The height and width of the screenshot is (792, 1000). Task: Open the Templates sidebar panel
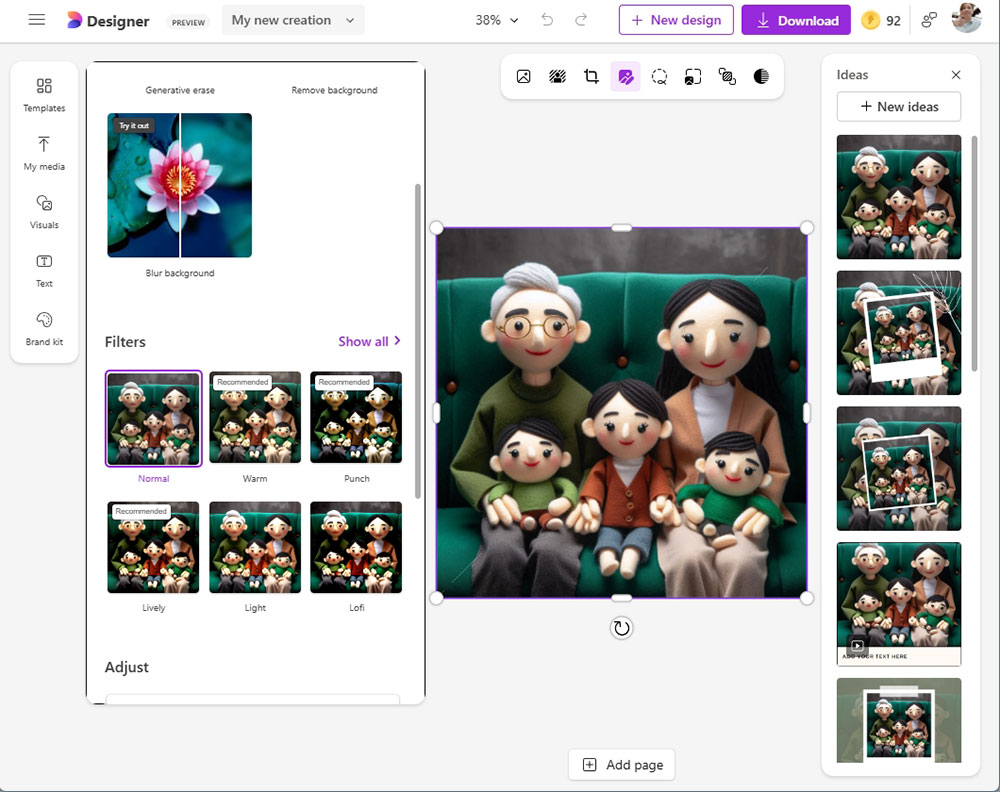(44, 95)
